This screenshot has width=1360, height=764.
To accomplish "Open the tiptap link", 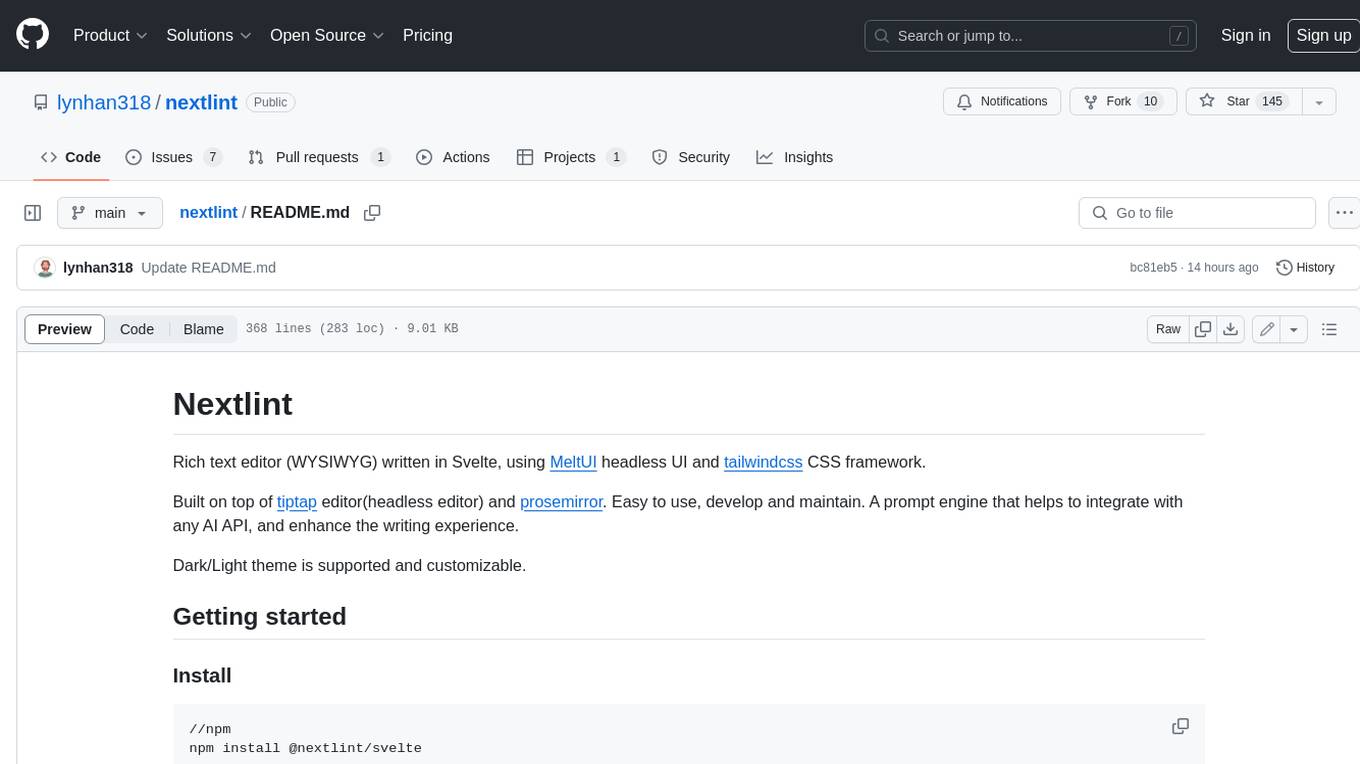I will pyautogui.click(x=297, y=502).
